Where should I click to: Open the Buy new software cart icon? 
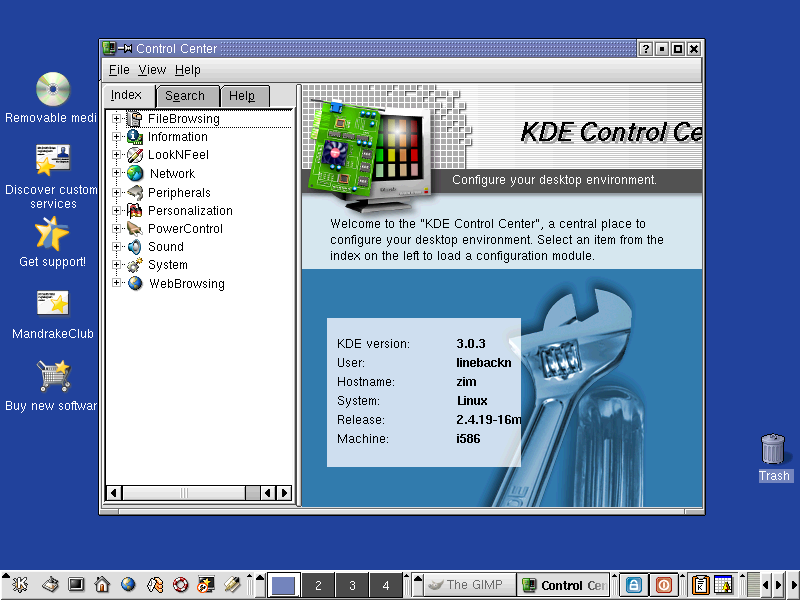[x=53, y=376]
